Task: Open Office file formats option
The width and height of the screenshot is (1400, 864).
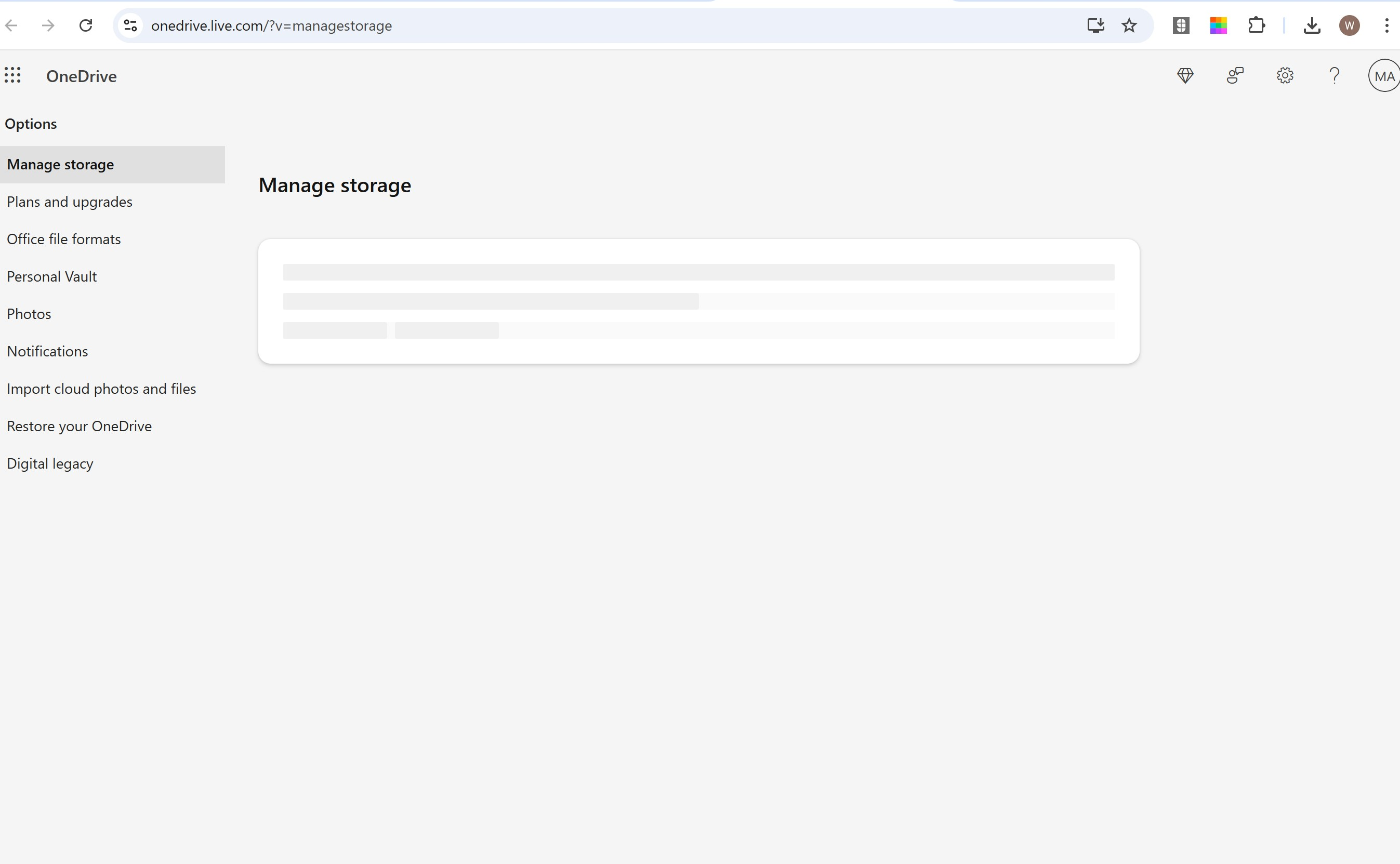Action: (x=64, y=240)
